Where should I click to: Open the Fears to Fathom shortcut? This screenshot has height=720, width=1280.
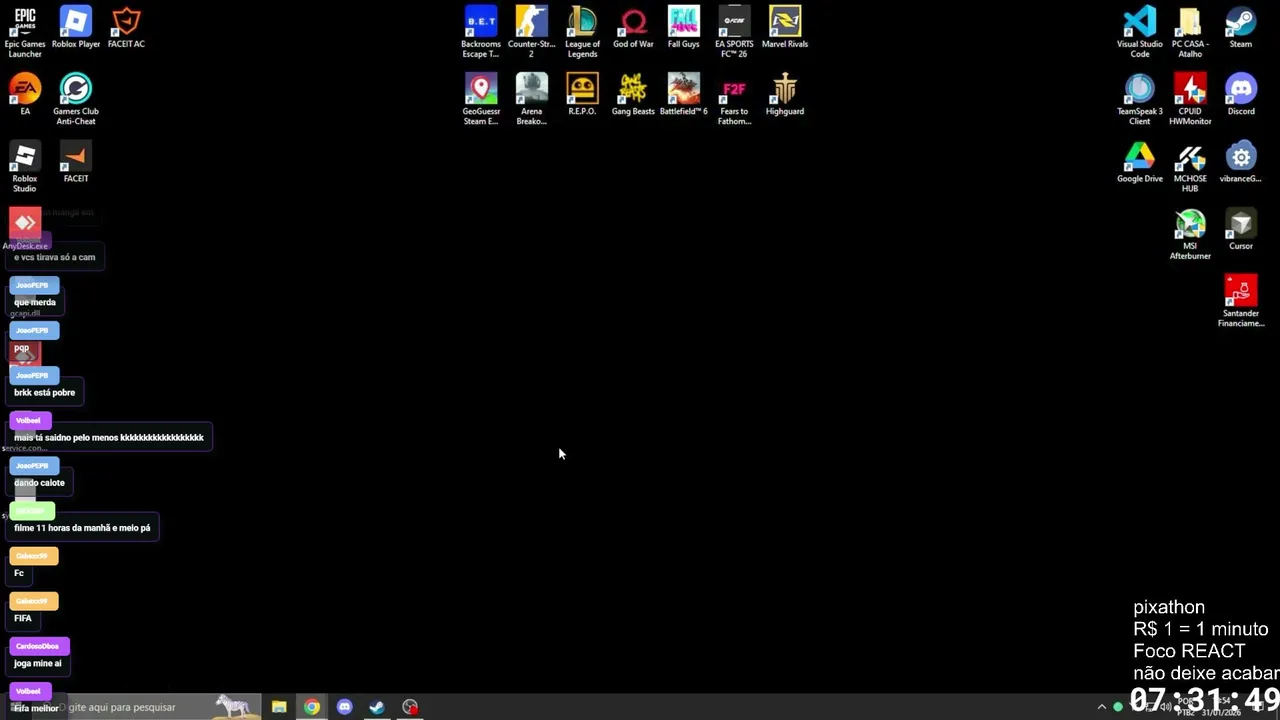pyautogui.click(x=734, y=99)
